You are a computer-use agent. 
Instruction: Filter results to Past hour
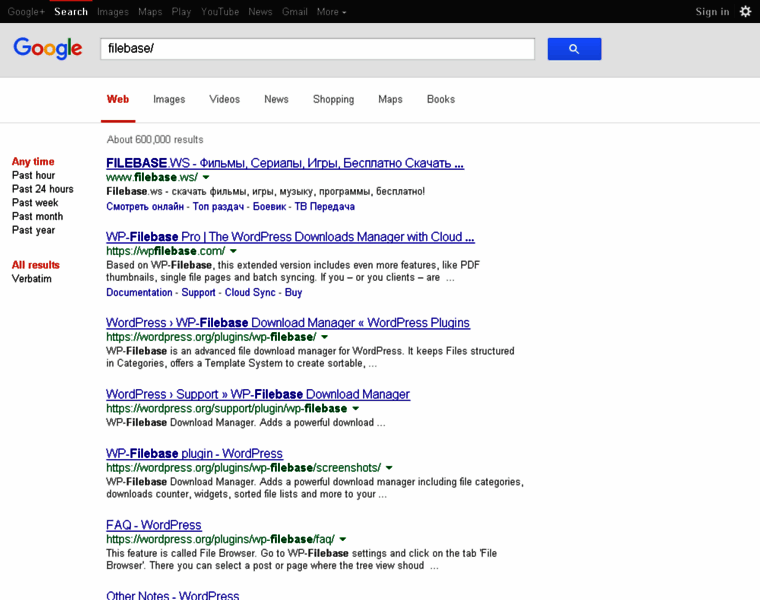(x=33, y=175)
